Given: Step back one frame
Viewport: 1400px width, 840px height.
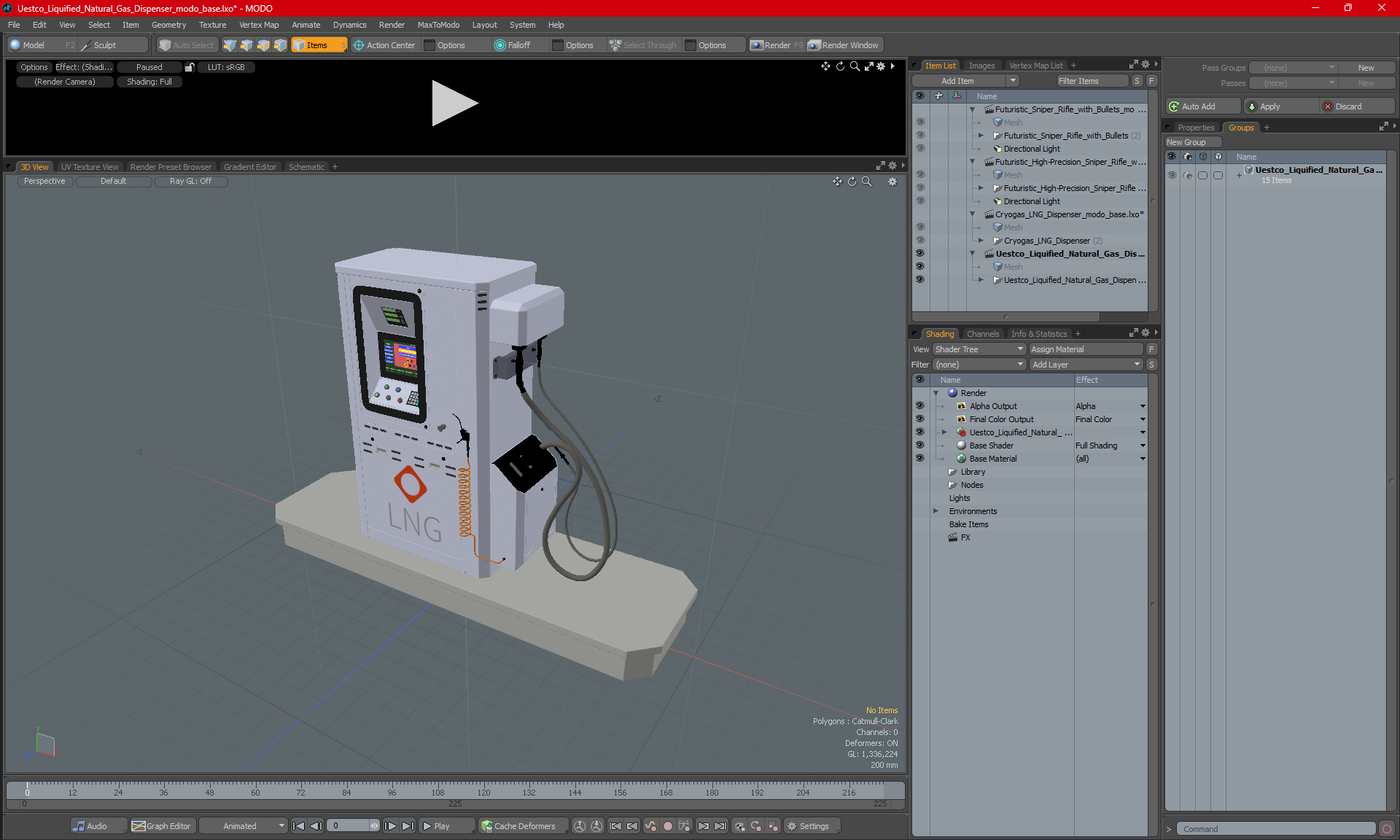Looking at the screenshot, I should coord(316,826).
